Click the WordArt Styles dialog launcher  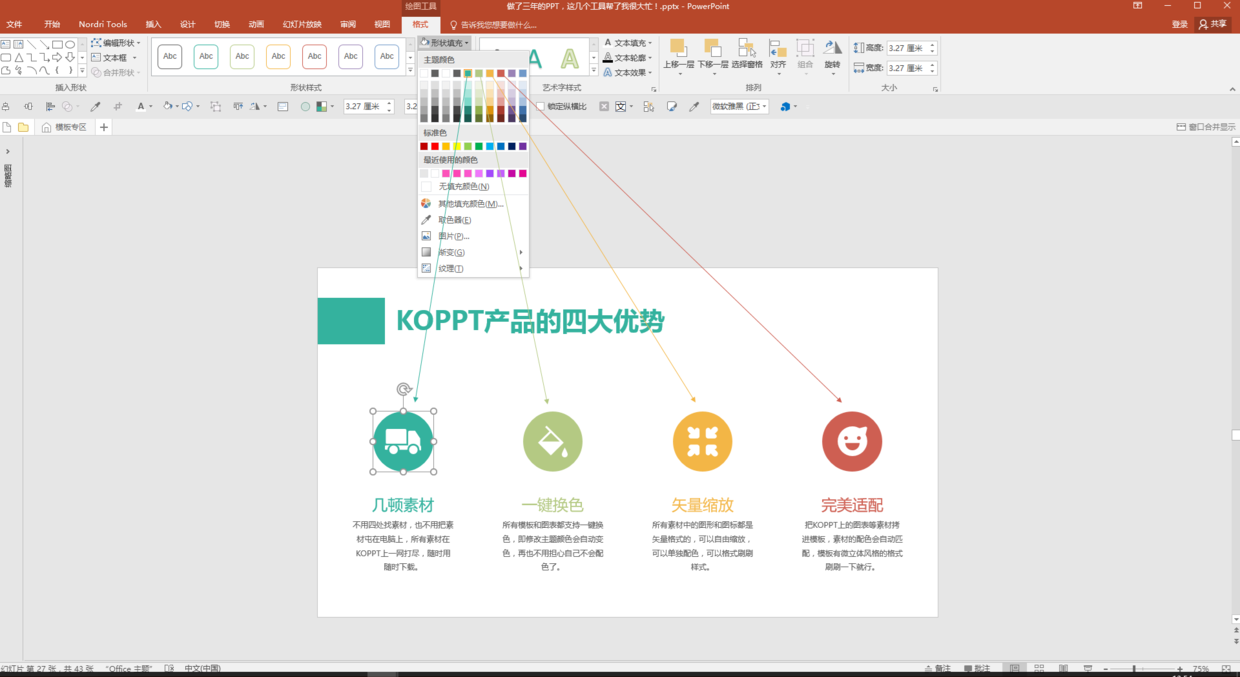tap(654, 89)
